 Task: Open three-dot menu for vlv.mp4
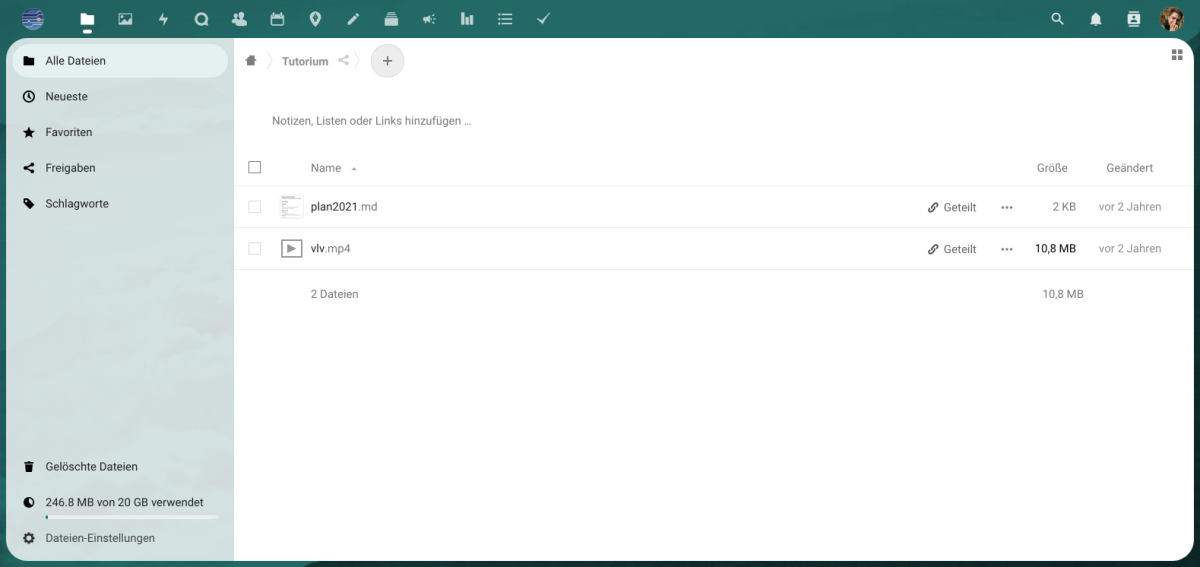point(1007,249)
